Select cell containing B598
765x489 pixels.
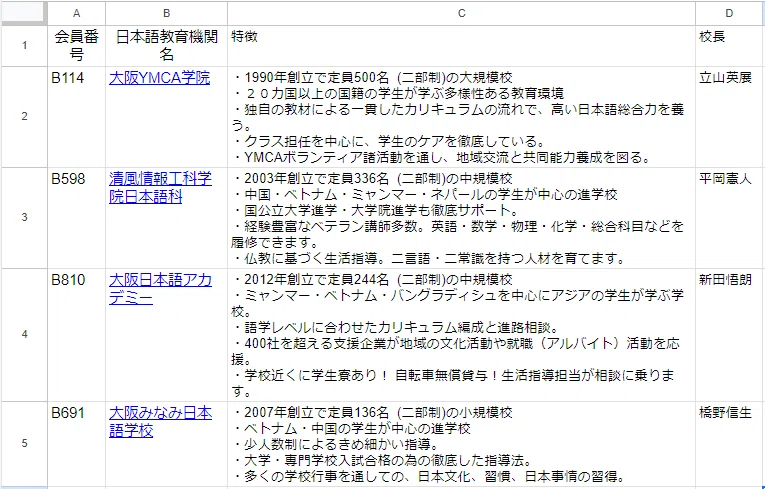77,218
